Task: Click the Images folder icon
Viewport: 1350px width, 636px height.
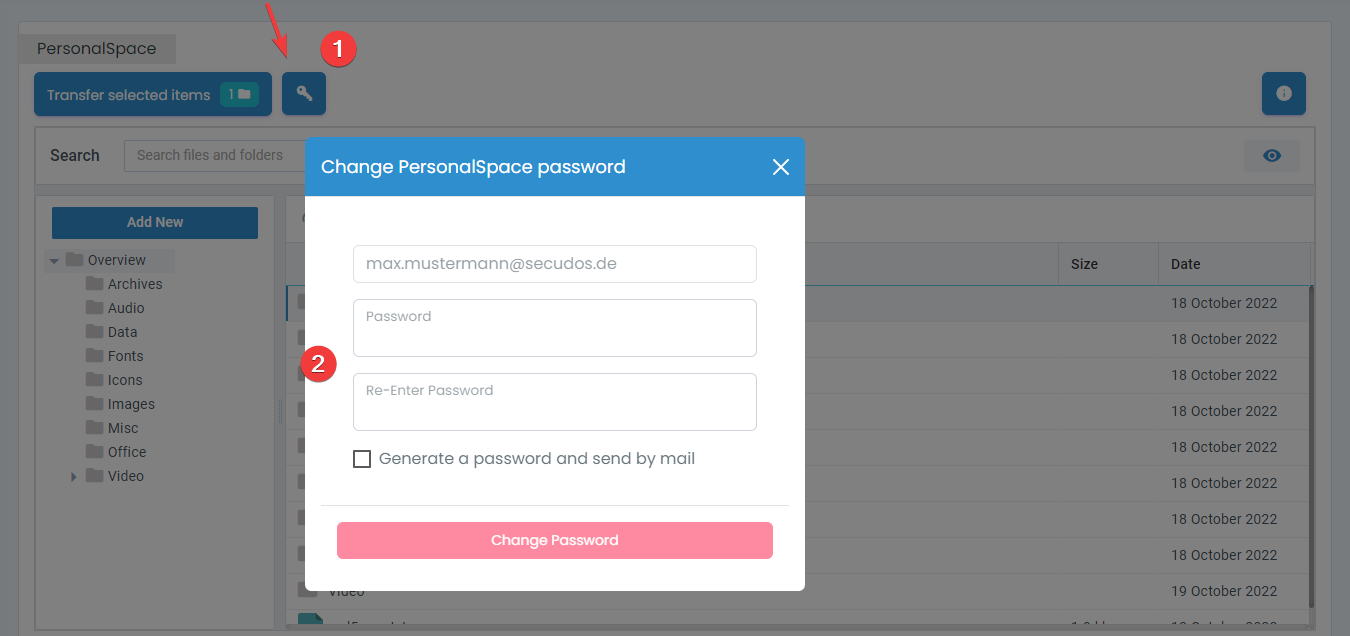Action: (x=95, y=404)
